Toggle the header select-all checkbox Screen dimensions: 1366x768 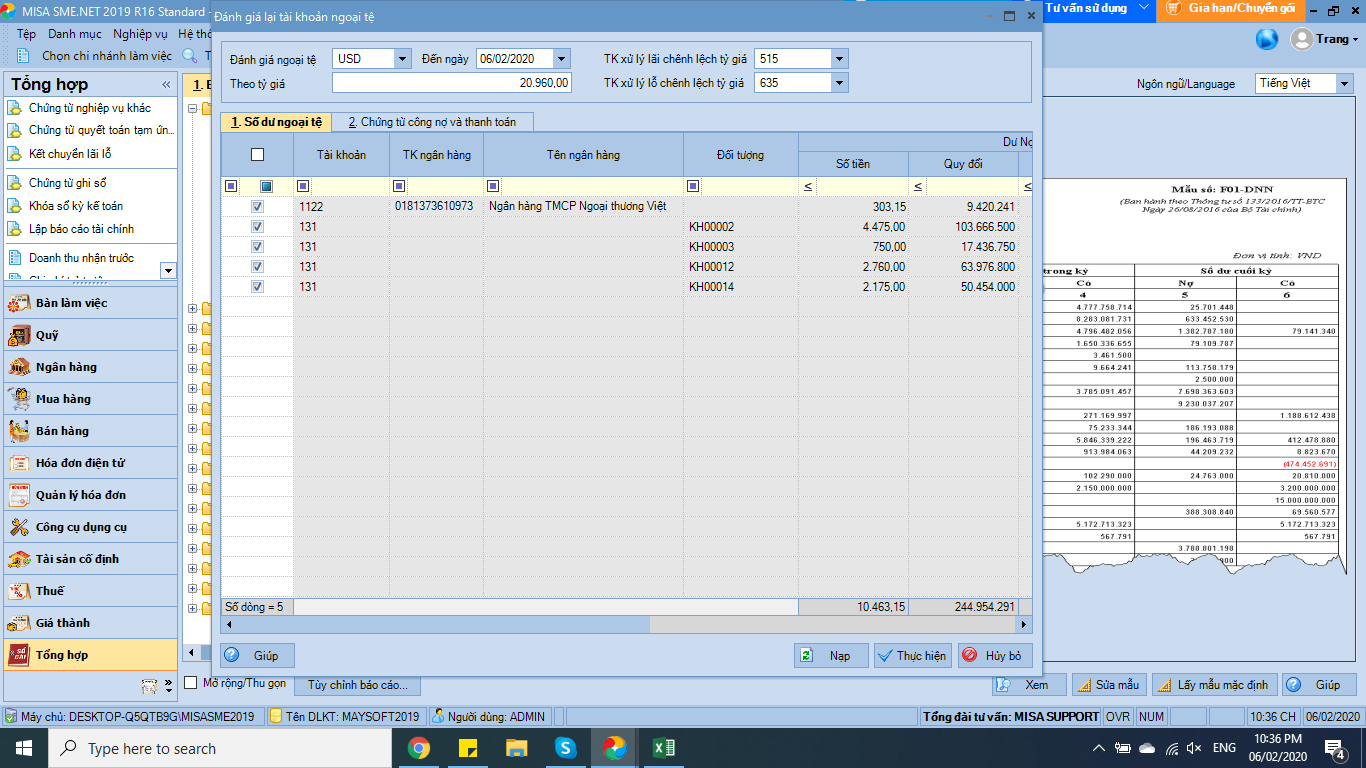click(257, 154)
